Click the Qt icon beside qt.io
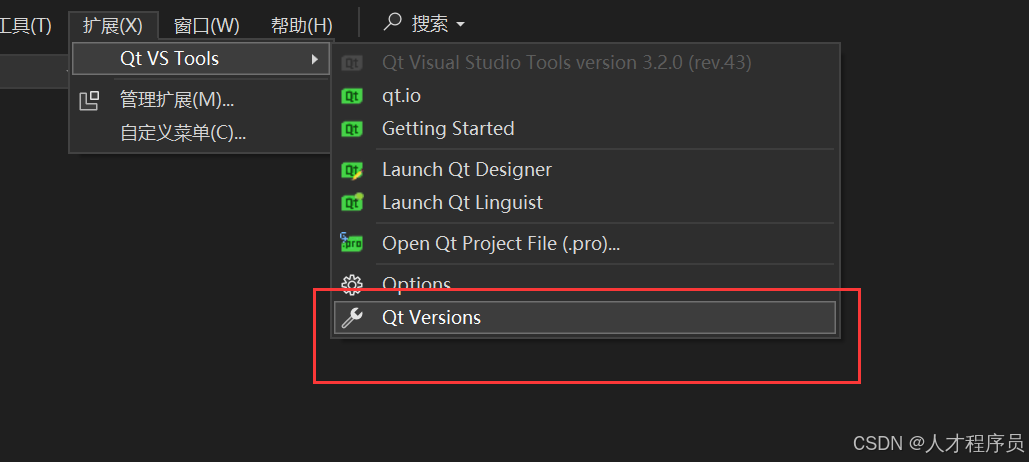Screen dimensions: 1029x462 (x=352, y=96)
